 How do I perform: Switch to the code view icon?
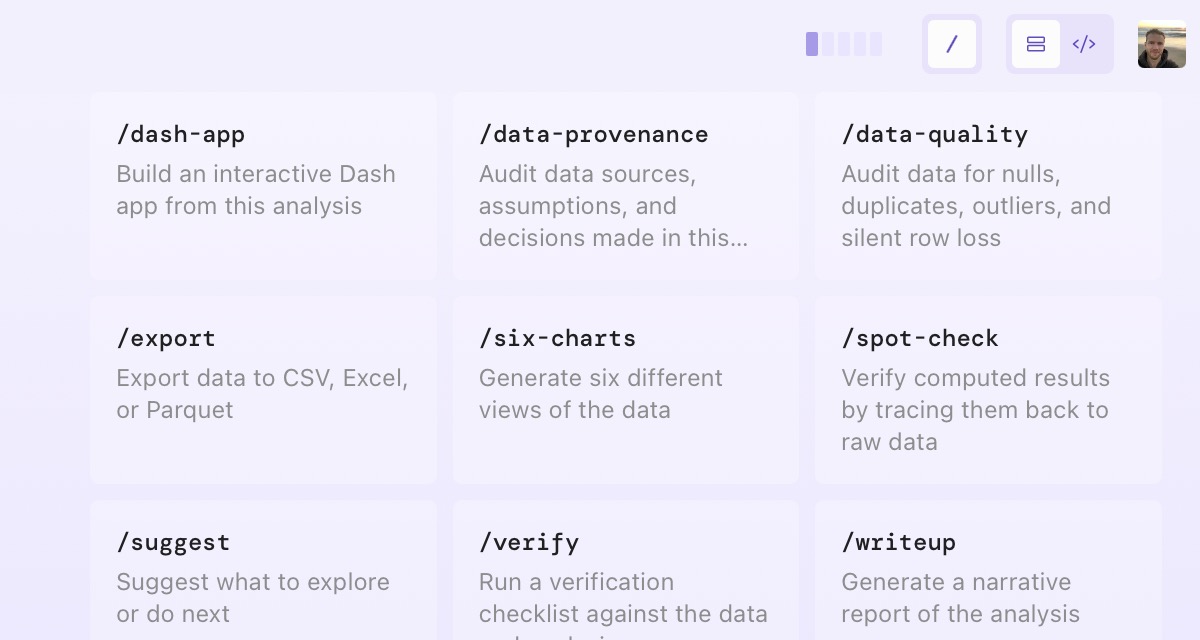point(1084,44)
